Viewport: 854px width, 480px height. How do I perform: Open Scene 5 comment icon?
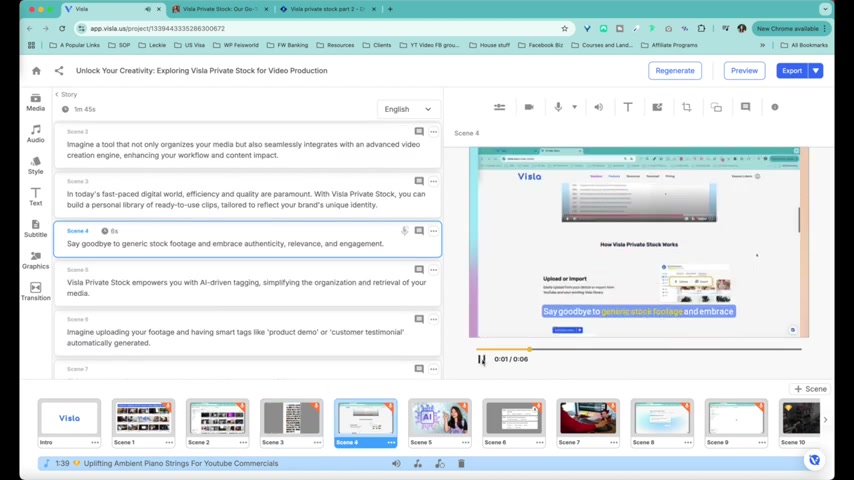(419, 270)
